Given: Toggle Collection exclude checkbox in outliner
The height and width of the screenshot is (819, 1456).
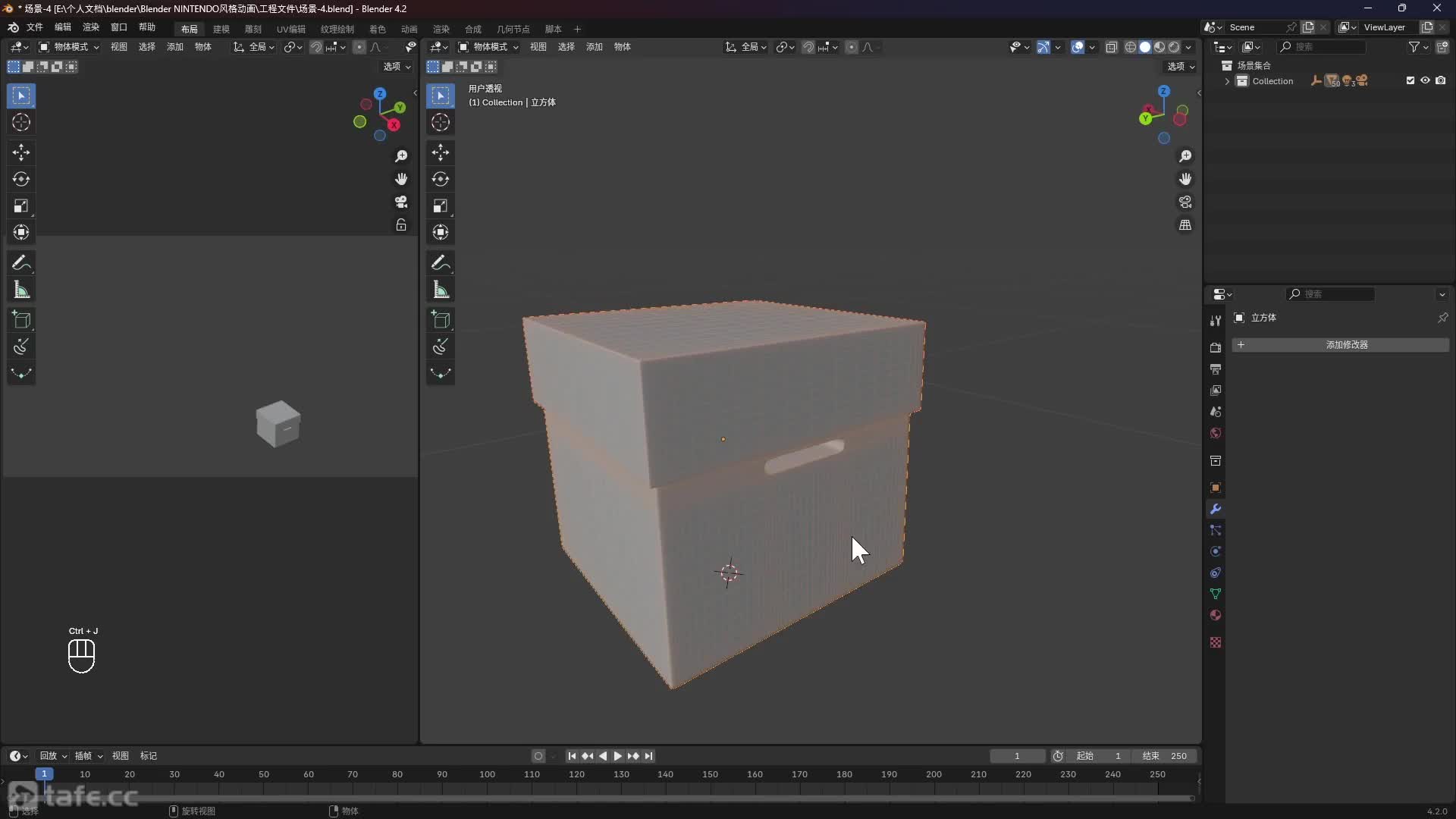Looking at the screenshot, I should pos(1410,80).
